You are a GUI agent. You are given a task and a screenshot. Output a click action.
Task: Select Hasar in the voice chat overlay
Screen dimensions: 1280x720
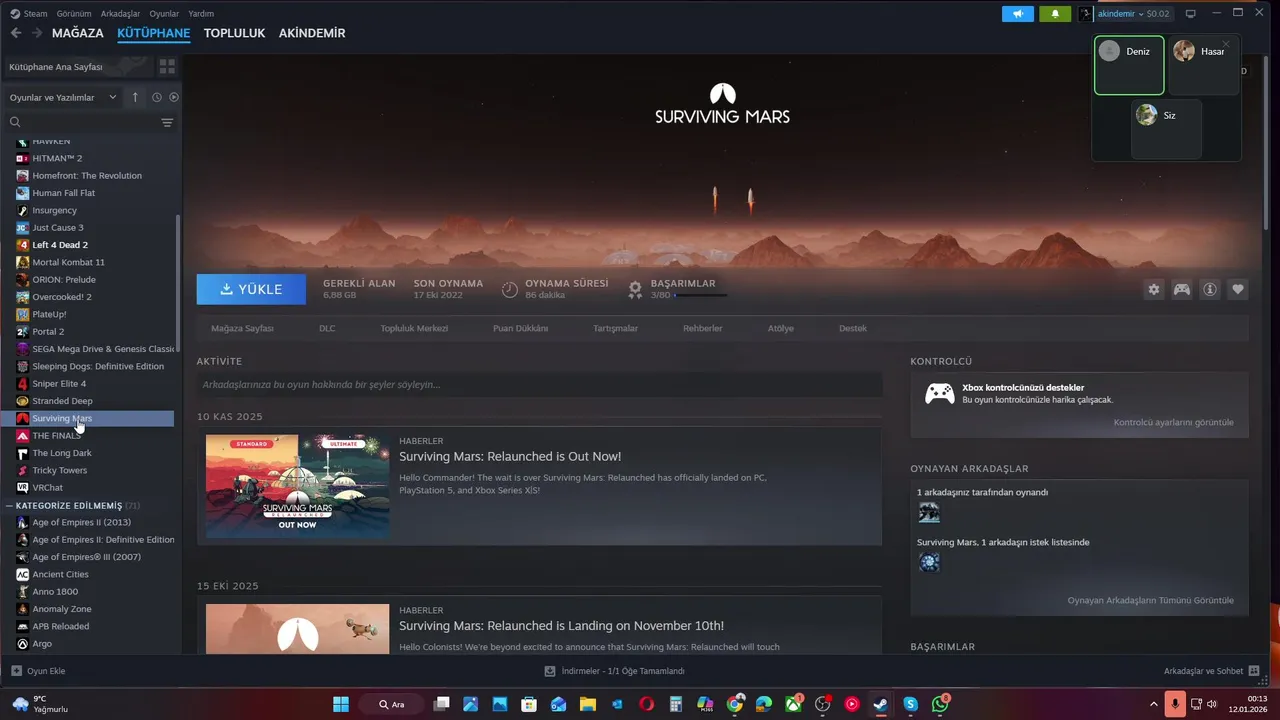tap(1204, 65)
